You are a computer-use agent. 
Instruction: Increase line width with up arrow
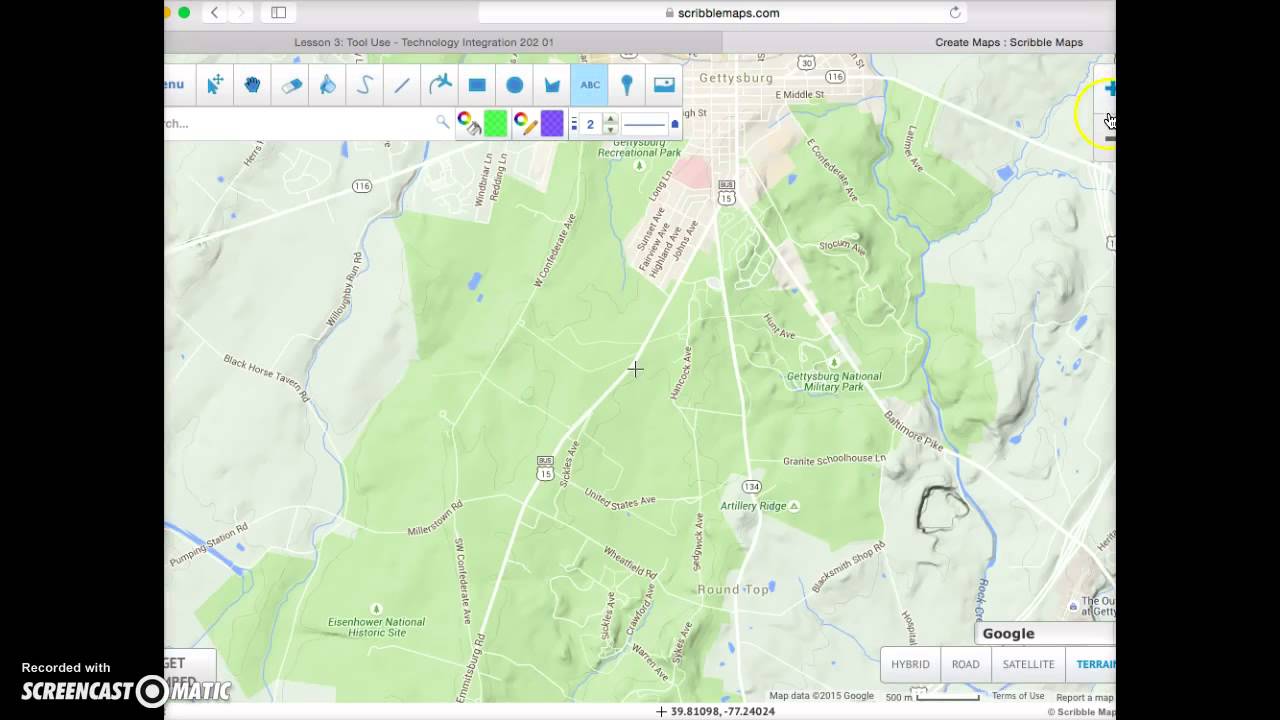(610, 118)
